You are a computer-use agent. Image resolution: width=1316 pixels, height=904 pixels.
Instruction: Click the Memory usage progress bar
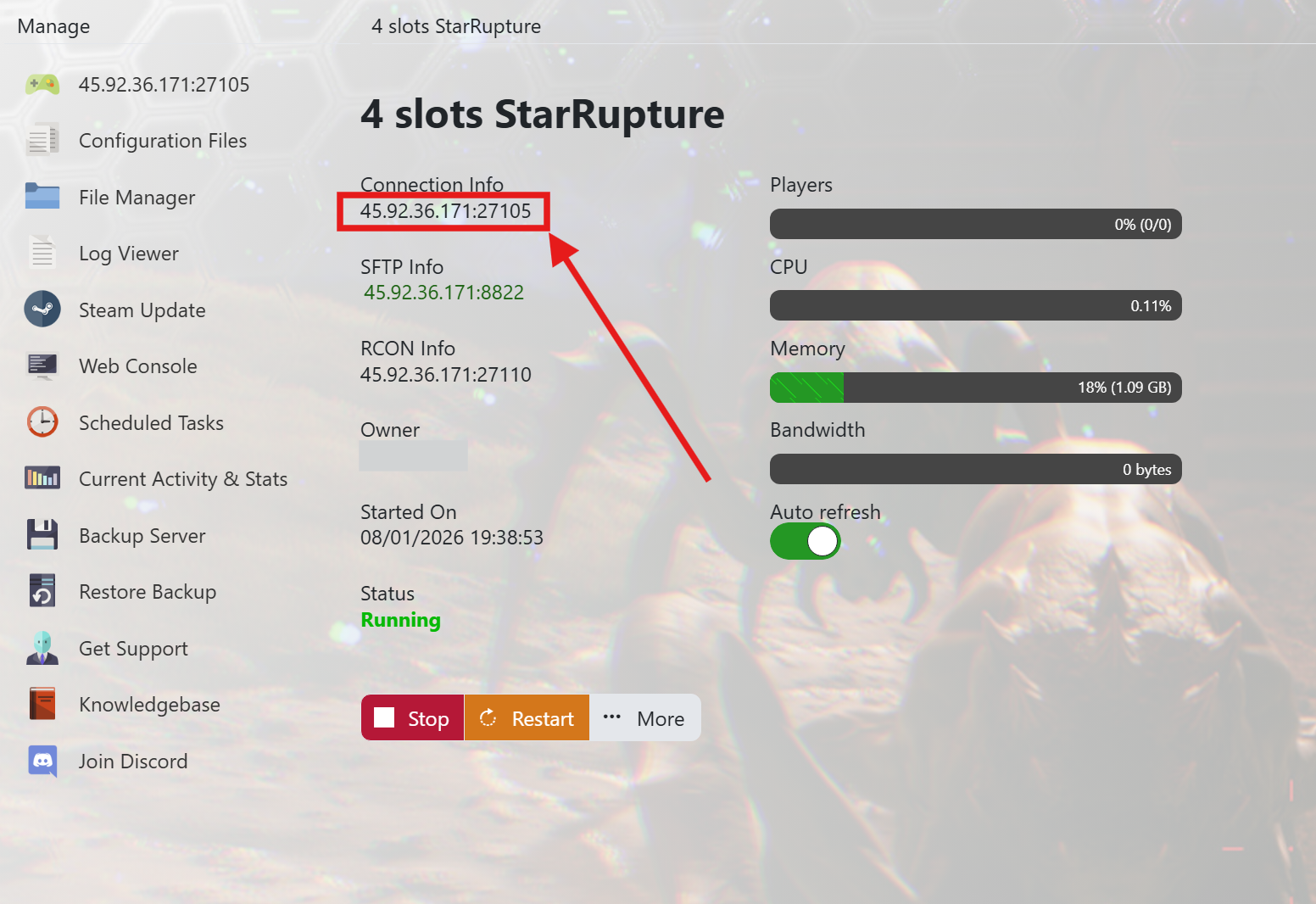click(x=975, y=388)
